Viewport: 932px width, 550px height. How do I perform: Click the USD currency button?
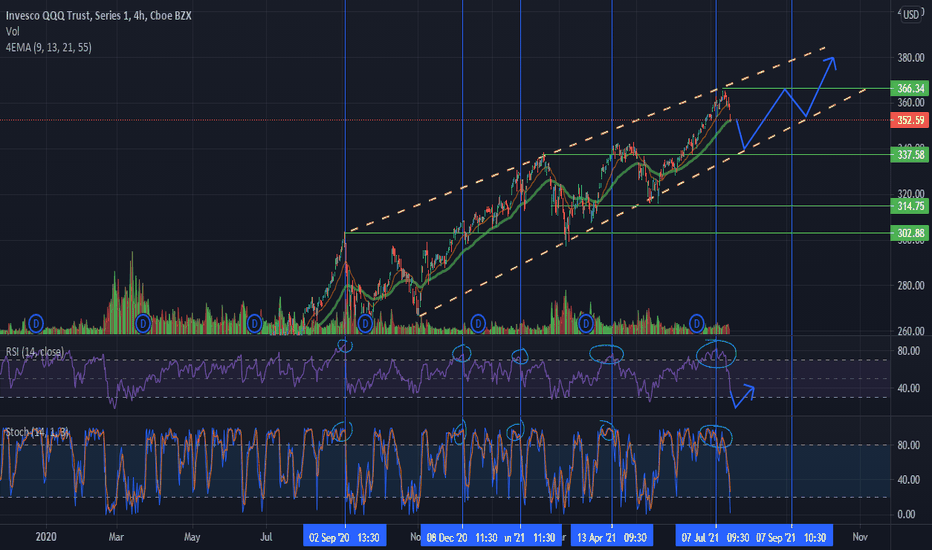pyautogui.click(x=911, y=15)
